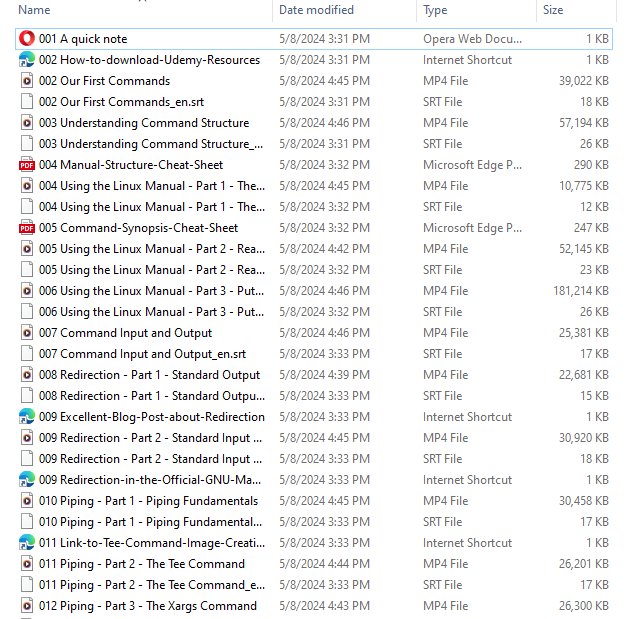Select 002 How-to-download-Udemy-Resources file name
This screenshot has width=630, height=619.
click(x=149, y=60)
